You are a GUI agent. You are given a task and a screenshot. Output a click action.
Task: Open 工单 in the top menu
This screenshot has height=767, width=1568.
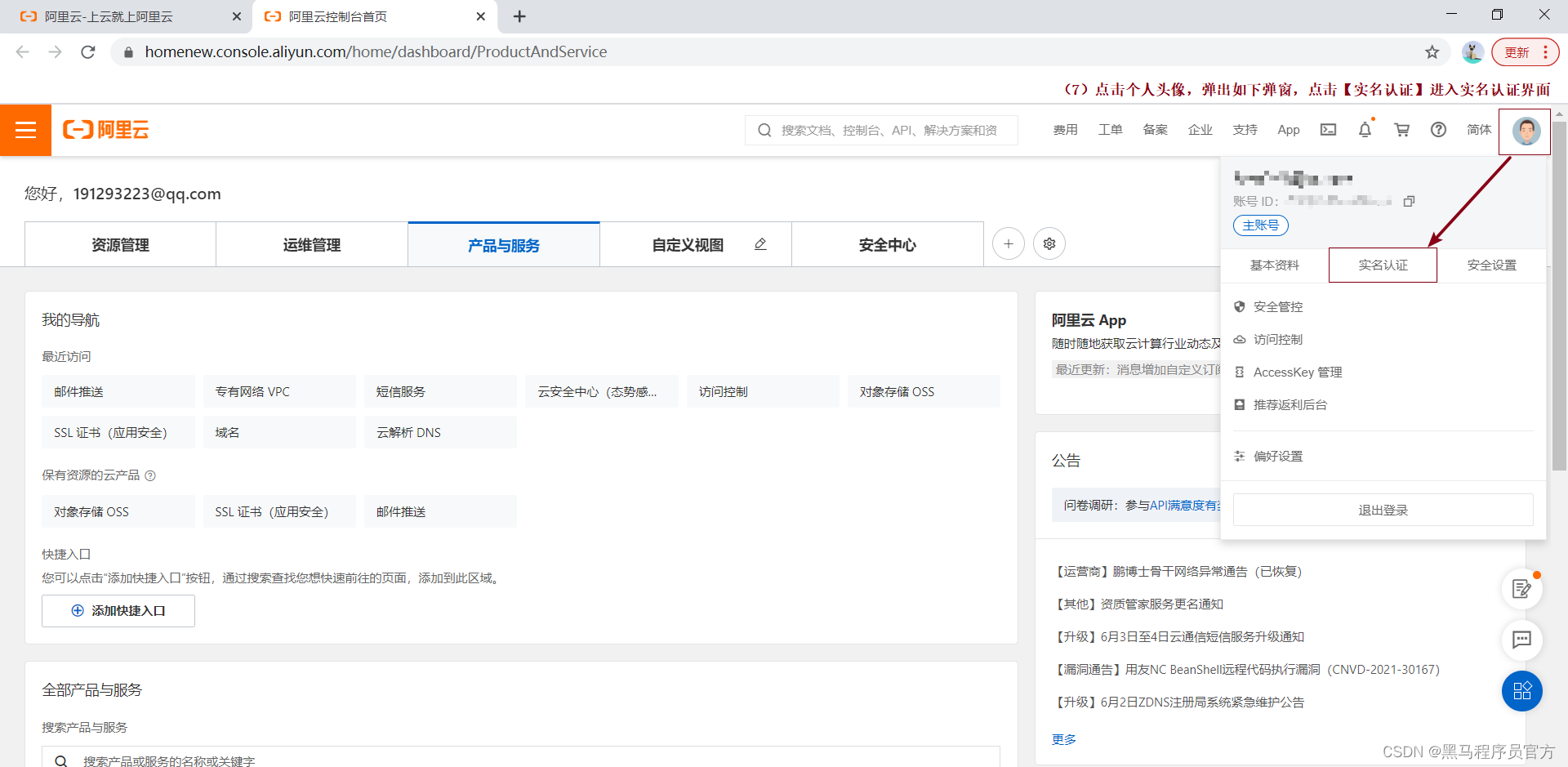click(x=1110, y=130)
